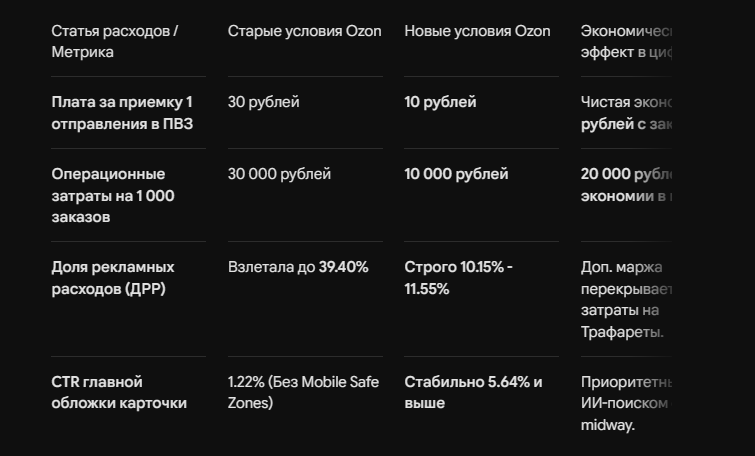Screen dimensions: 755x456
Task: Select the 'Старые условия Ozon' column header
Action: [x=304, y=31]
